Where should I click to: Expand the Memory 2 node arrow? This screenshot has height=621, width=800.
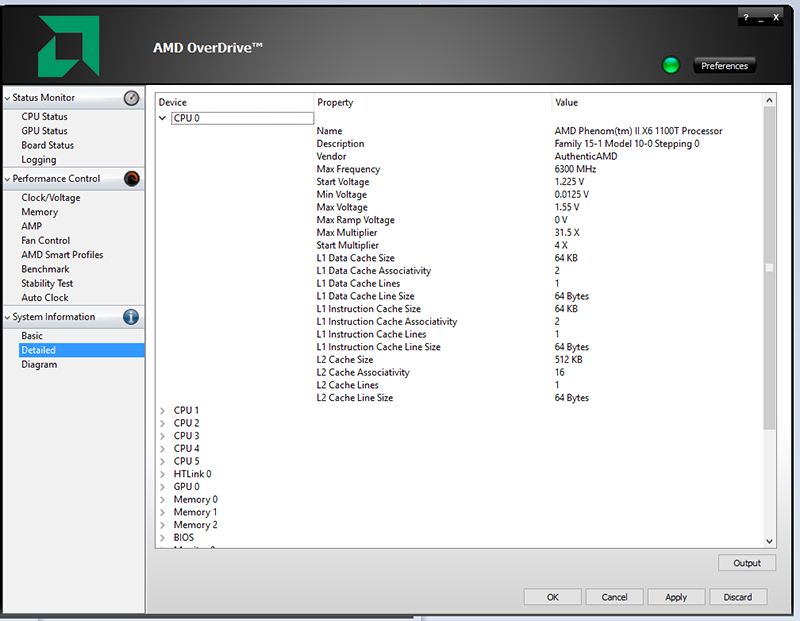click(x=163, y=526)
